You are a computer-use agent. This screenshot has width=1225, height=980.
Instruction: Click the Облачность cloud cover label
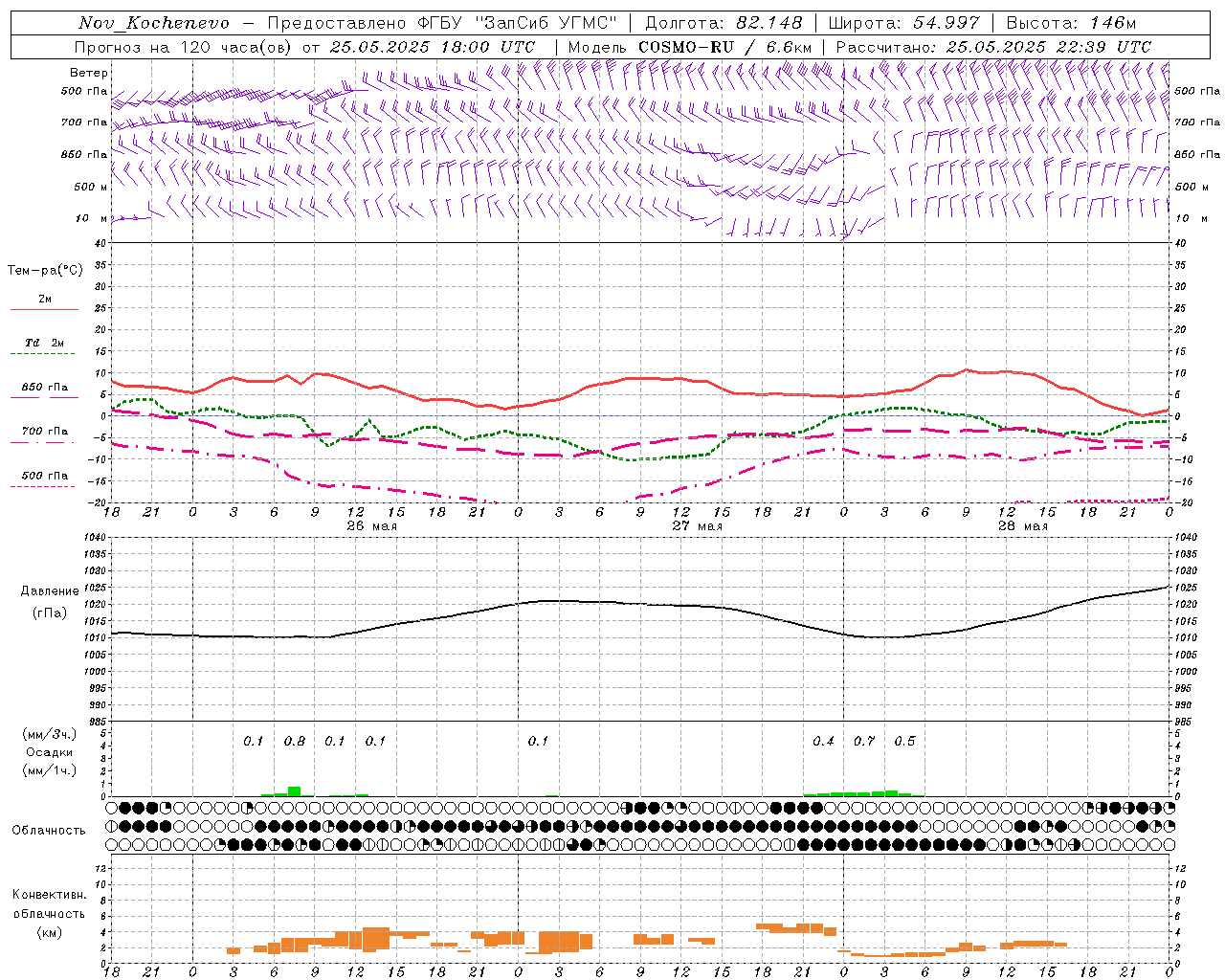(49, 830)
